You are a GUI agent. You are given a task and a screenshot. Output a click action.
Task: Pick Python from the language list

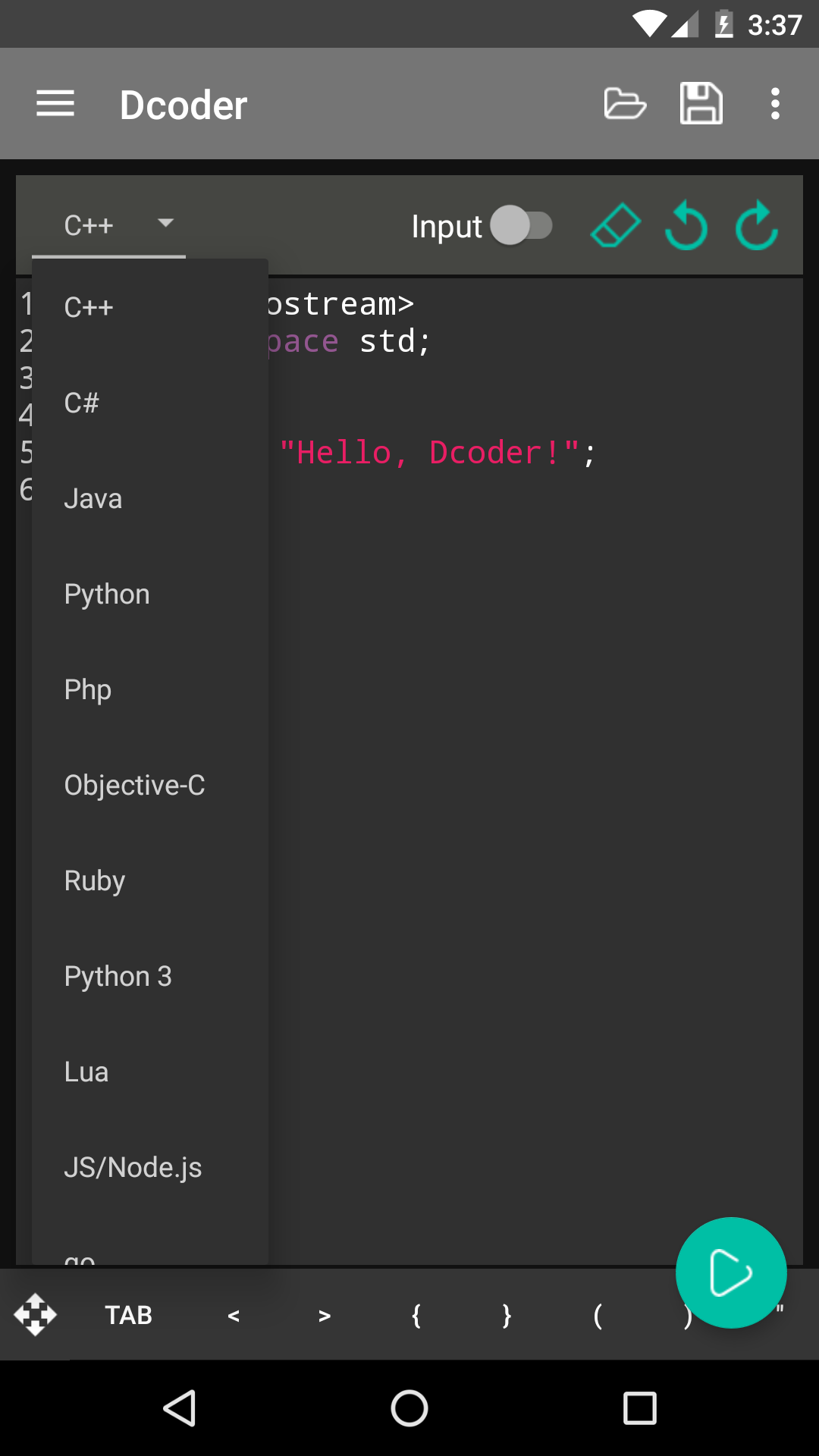point(150,594)
